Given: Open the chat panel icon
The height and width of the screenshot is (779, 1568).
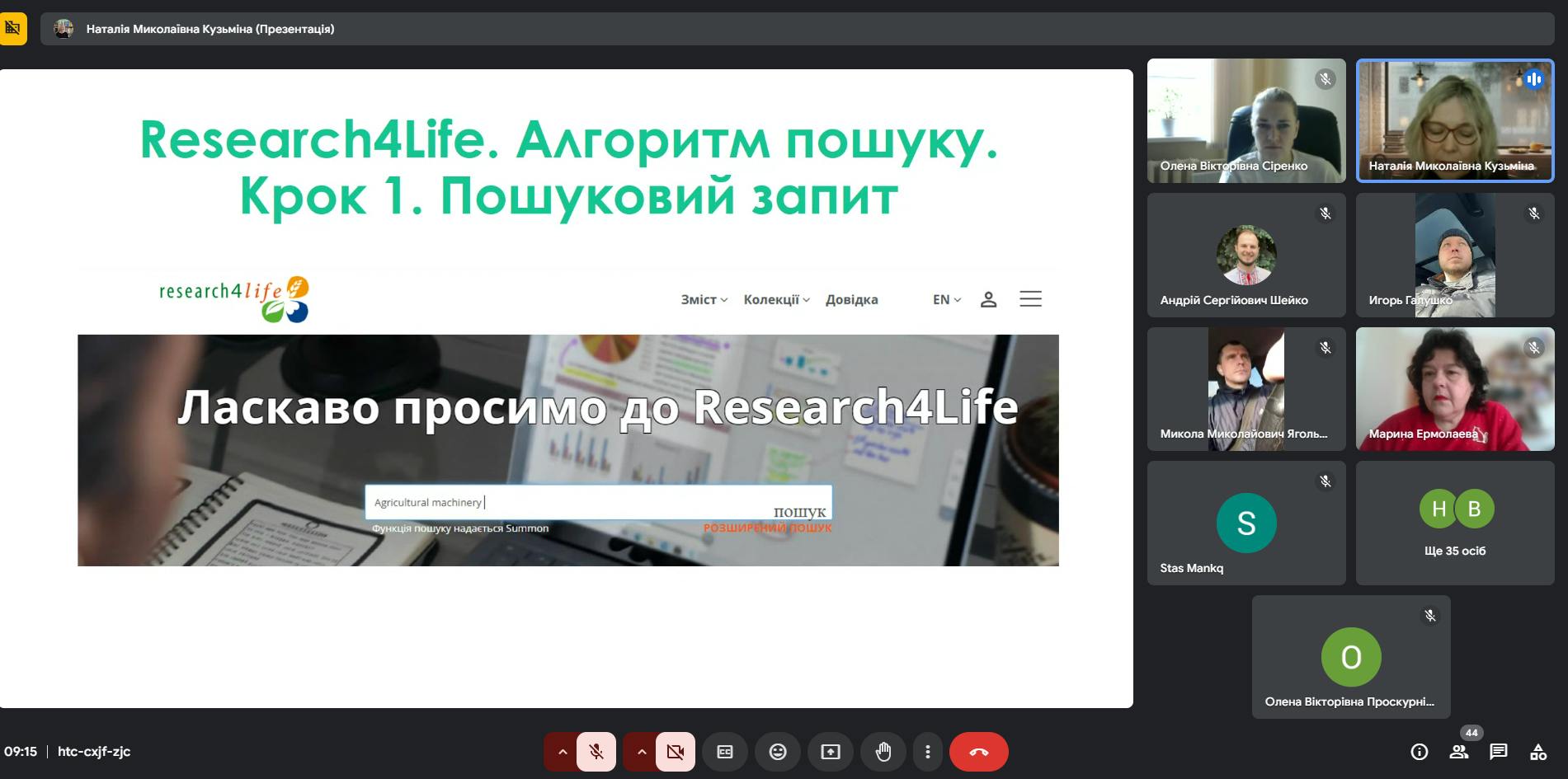Looking at the screenshot, I should 1499,752.
